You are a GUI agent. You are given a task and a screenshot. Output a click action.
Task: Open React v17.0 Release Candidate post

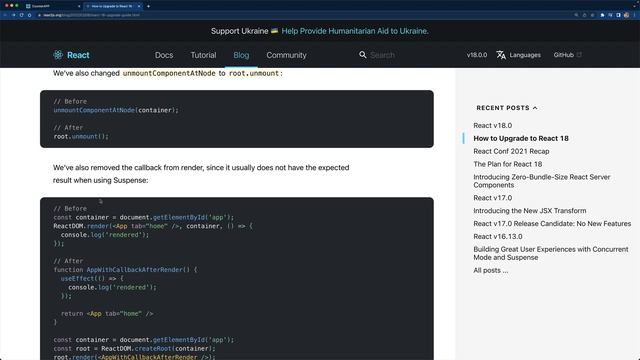pyautogui.click(x=552, y=224)
